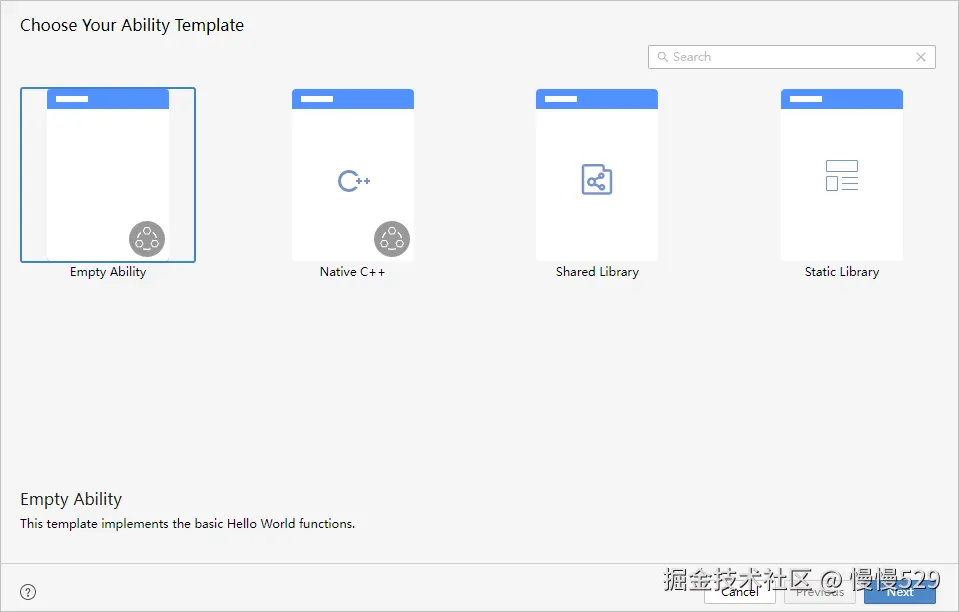Click the Previous button
Image resolution: width=959 pixels, height=612 pixels.
coord(819,592)
